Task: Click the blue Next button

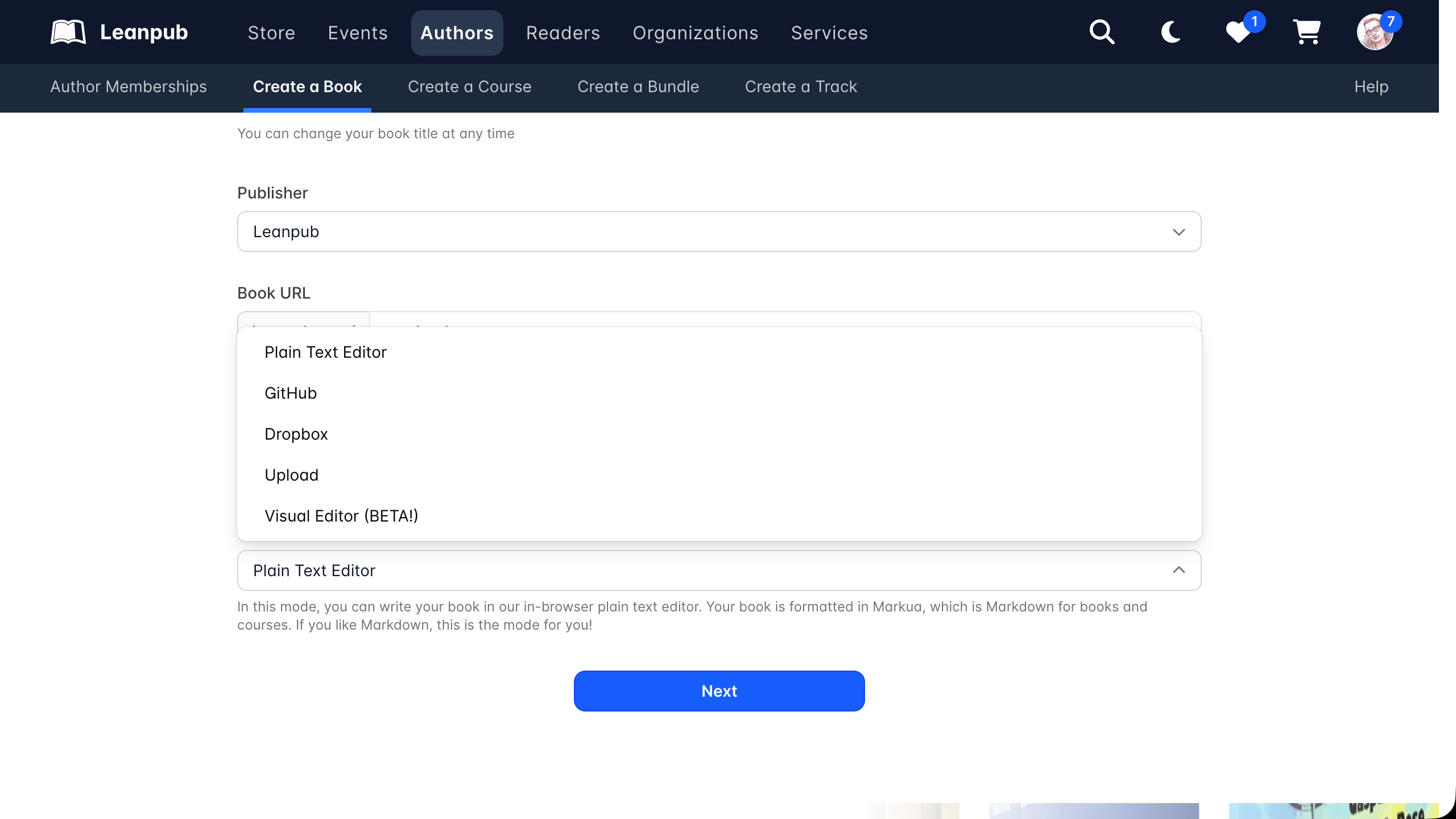Action: click(719, 691)
